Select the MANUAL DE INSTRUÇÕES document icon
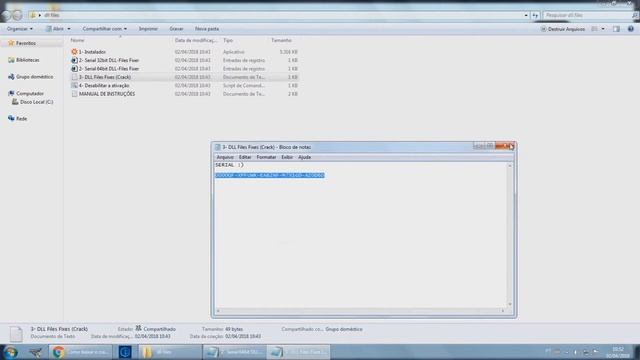The width and height of the screenshot is (640, 360). (x=74, y=94)
